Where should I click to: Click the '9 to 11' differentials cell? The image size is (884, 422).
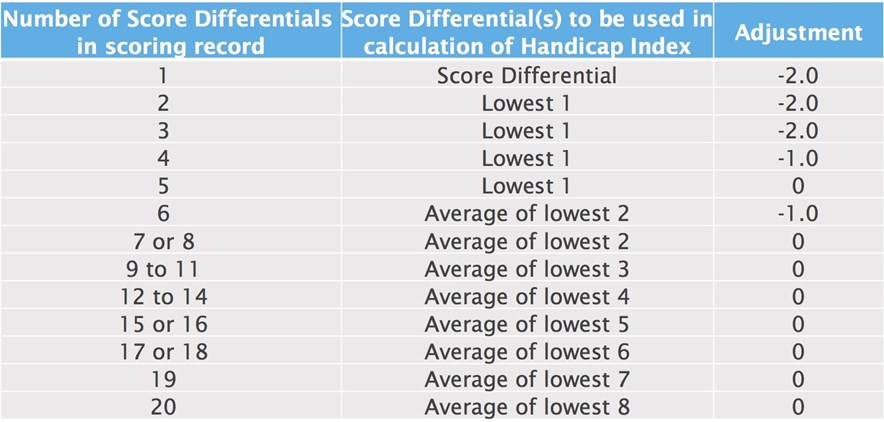tap(162, 270)
